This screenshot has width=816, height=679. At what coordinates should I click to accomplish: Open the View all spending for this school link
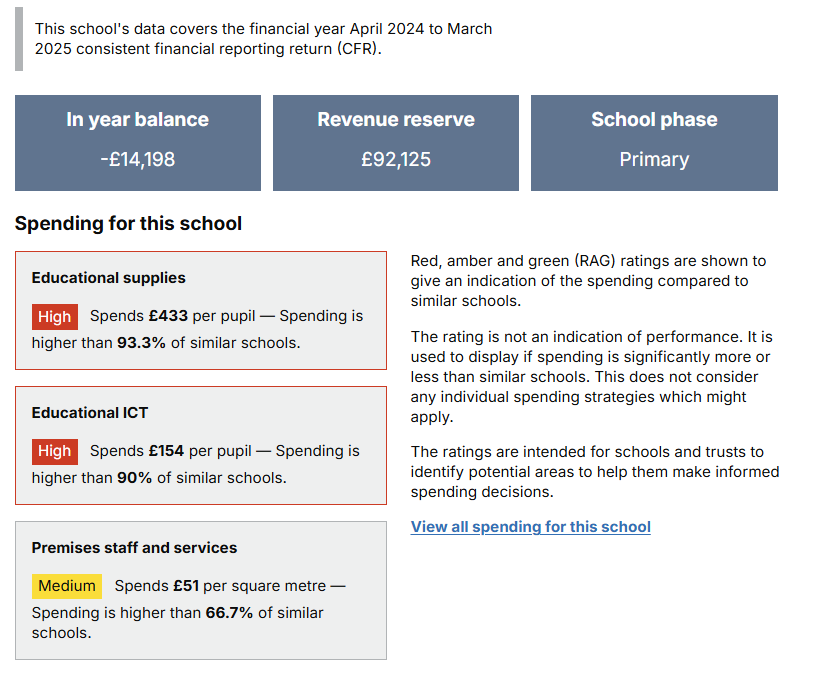pos(530,527)
